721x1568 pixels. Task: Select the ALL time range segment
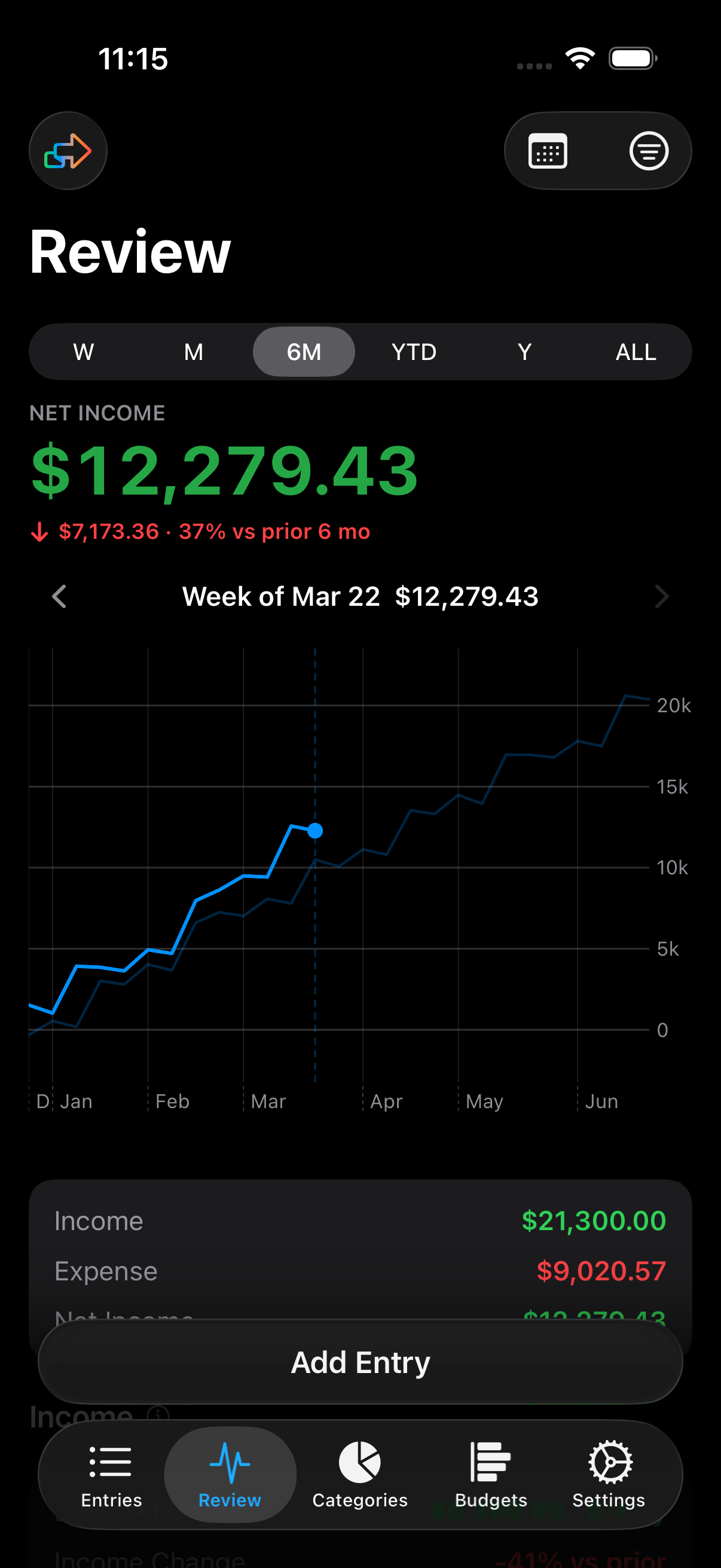pyautogui.click(x=636, y=352)
